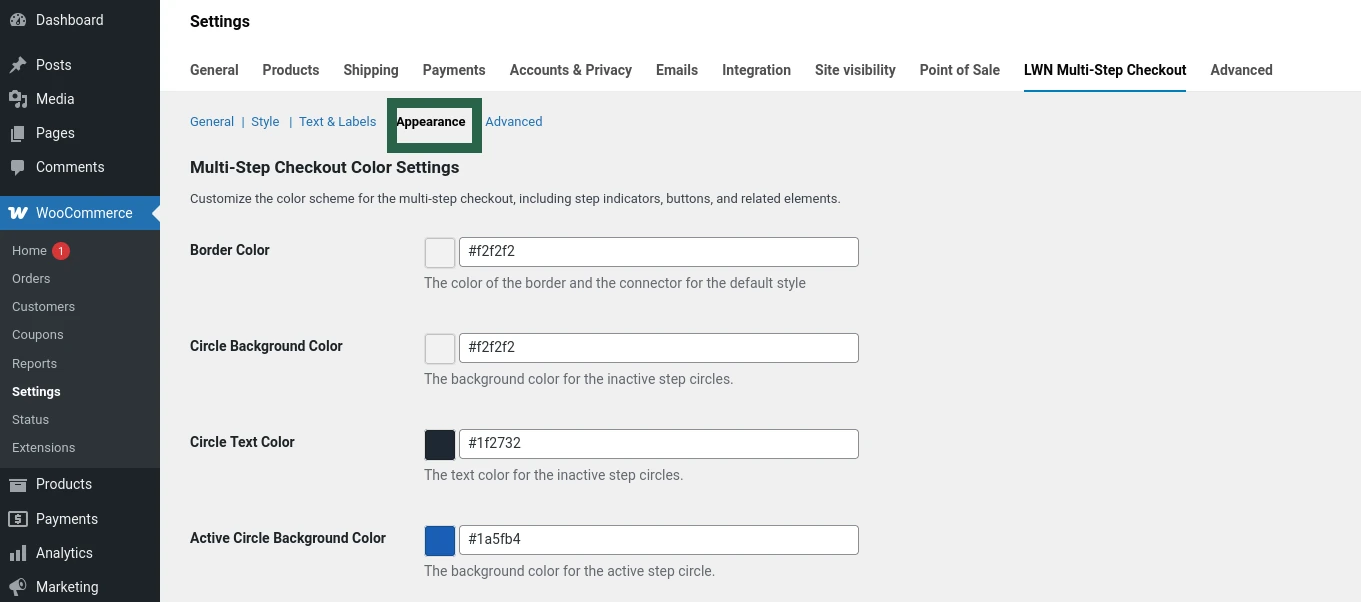Click the Payments dollar icon
Image resolution: width=1361 pixels, height=602 pixels.
(x=18, y=519)
